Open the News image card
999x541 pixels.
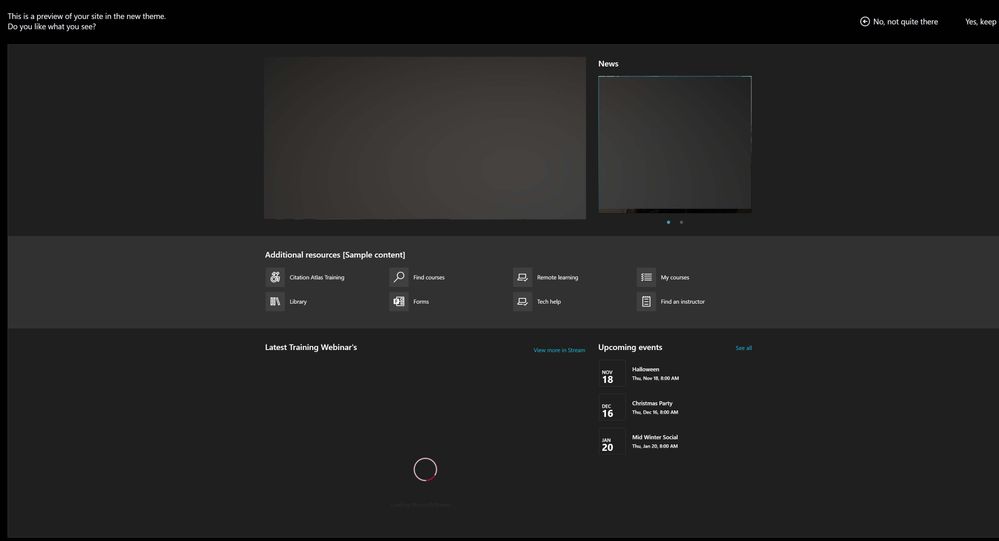[675, 144]
